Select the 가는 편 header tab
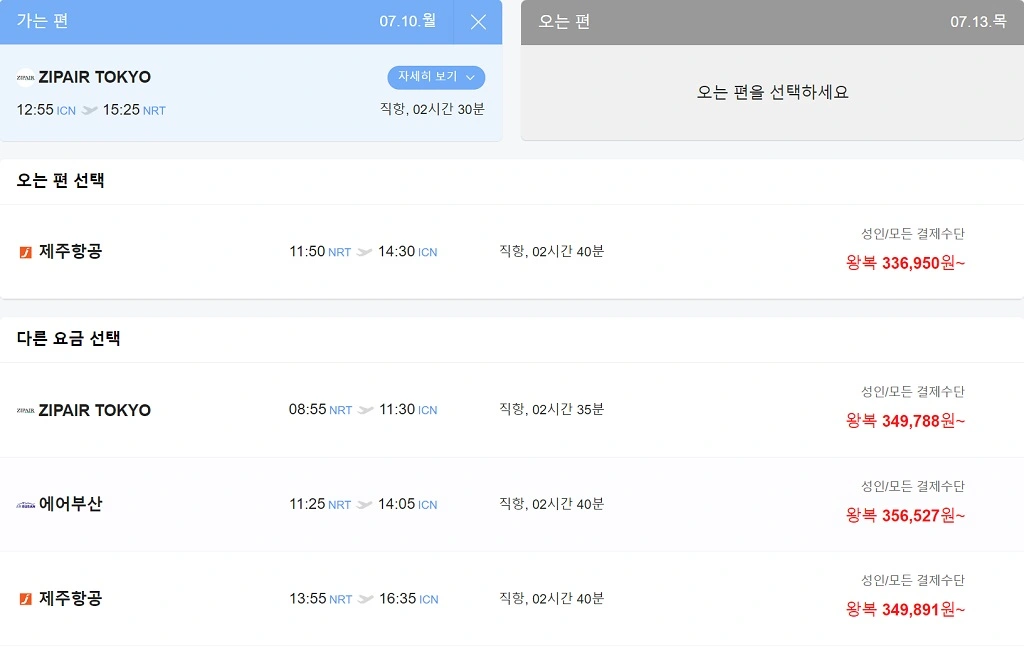The width and height of the screenshot is (1024, 648). pos(41,21)
